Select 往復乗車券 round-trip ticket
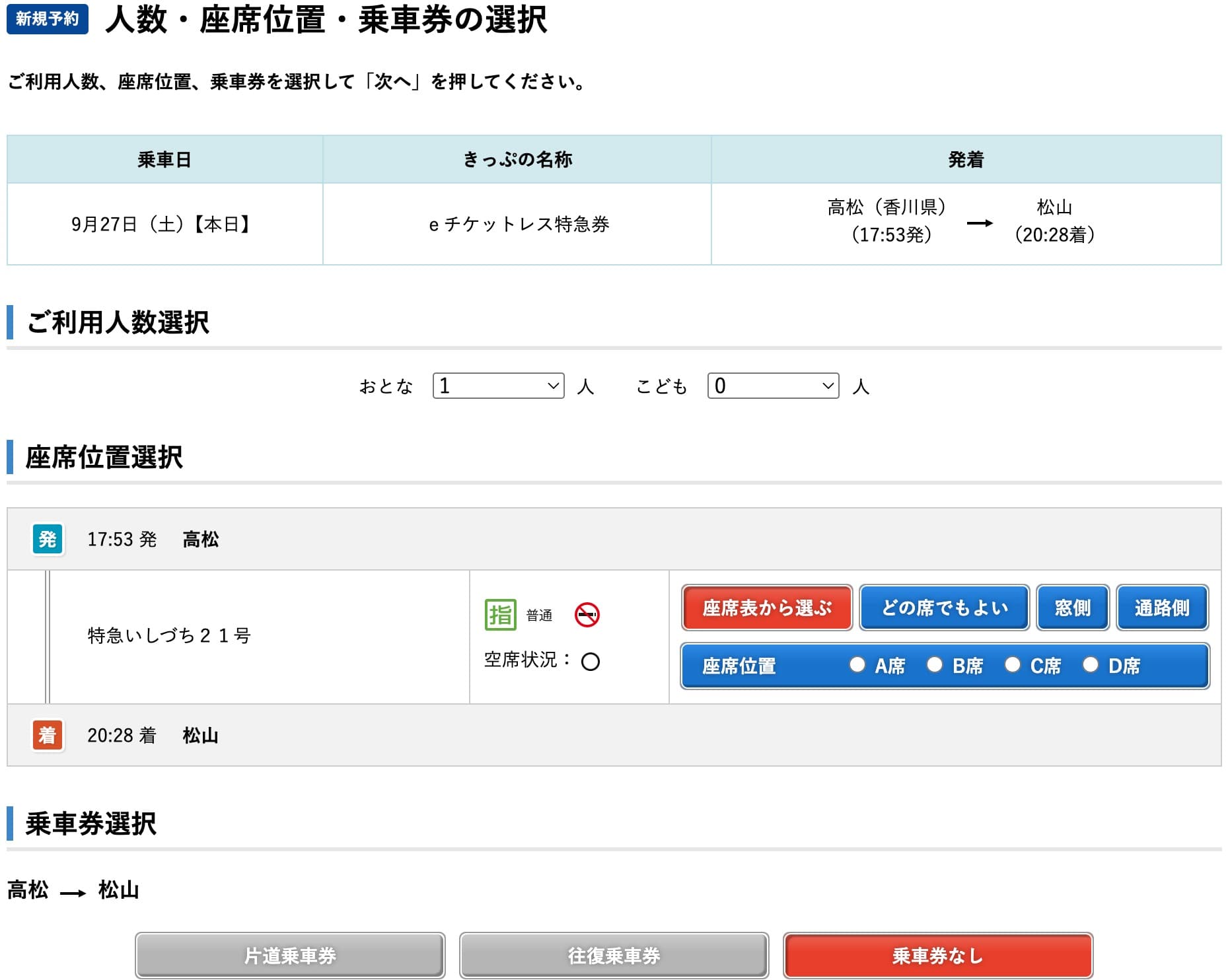Screen dimensions: 1230x980 (x=614, y=956)
